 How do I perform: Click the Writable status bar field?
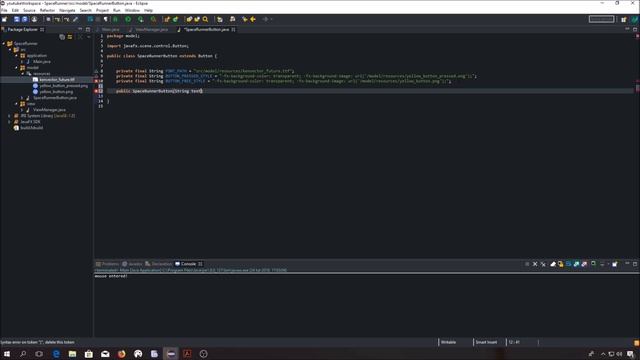449,342
